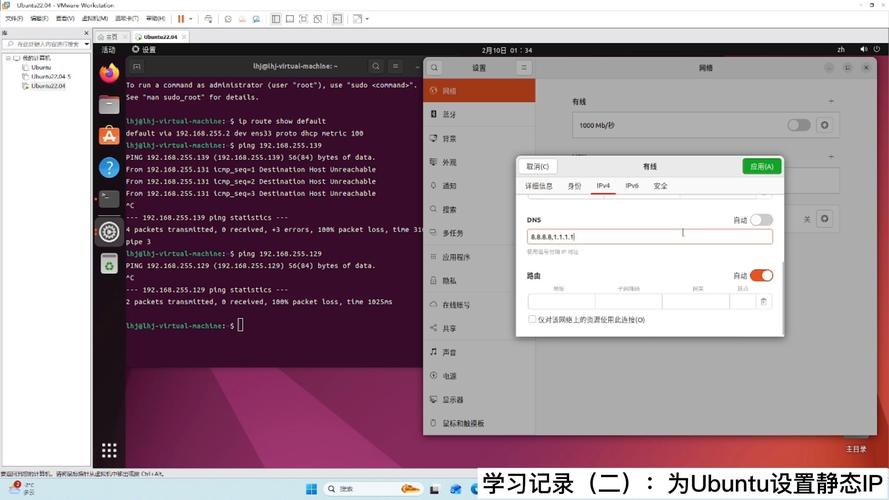Click Send Ctrl+Alt+Del toolbar icon
This screenshot has width=889, height=500.
209,19
